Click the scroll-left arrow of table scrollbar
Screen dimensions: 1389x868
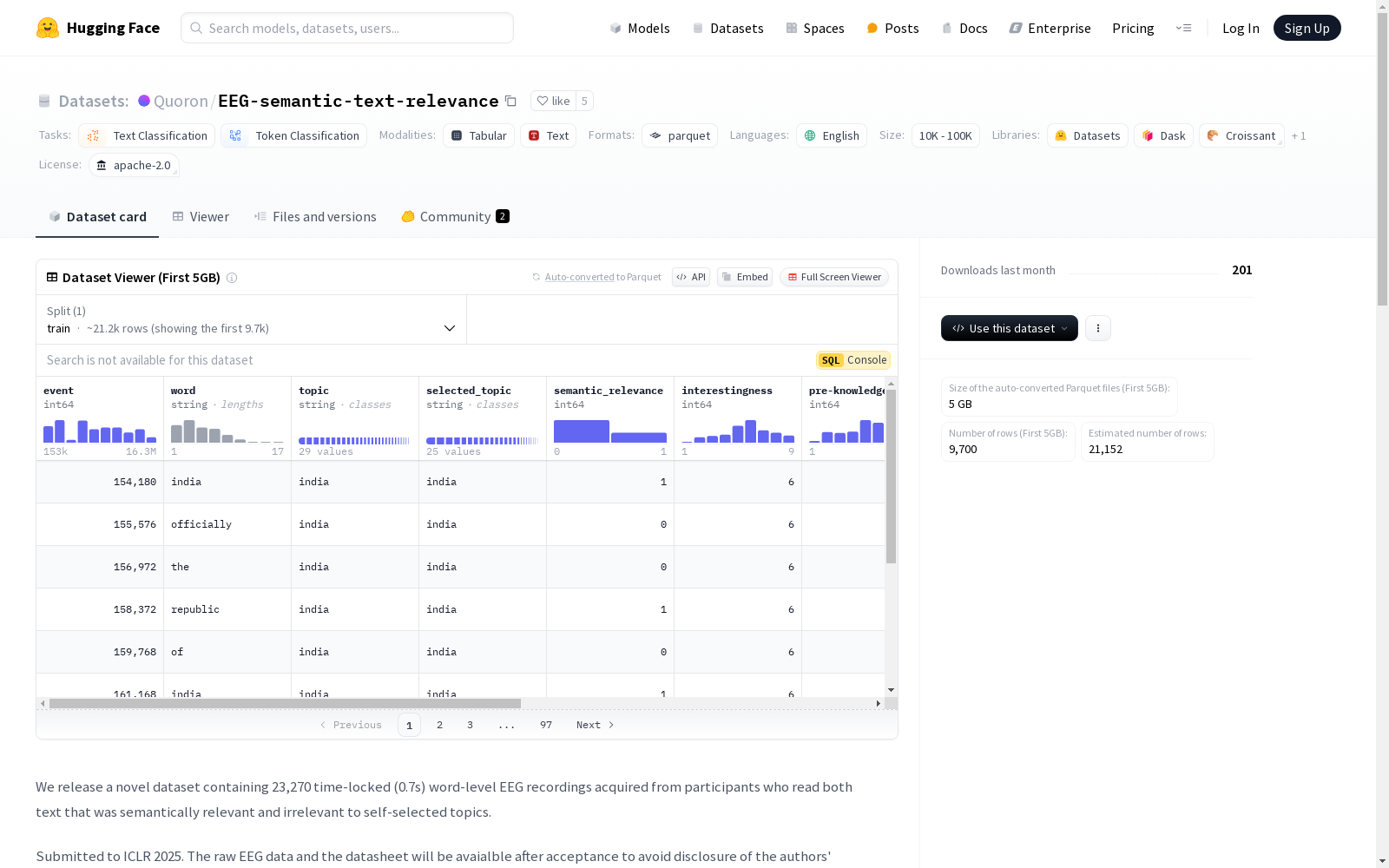(43, 703)
